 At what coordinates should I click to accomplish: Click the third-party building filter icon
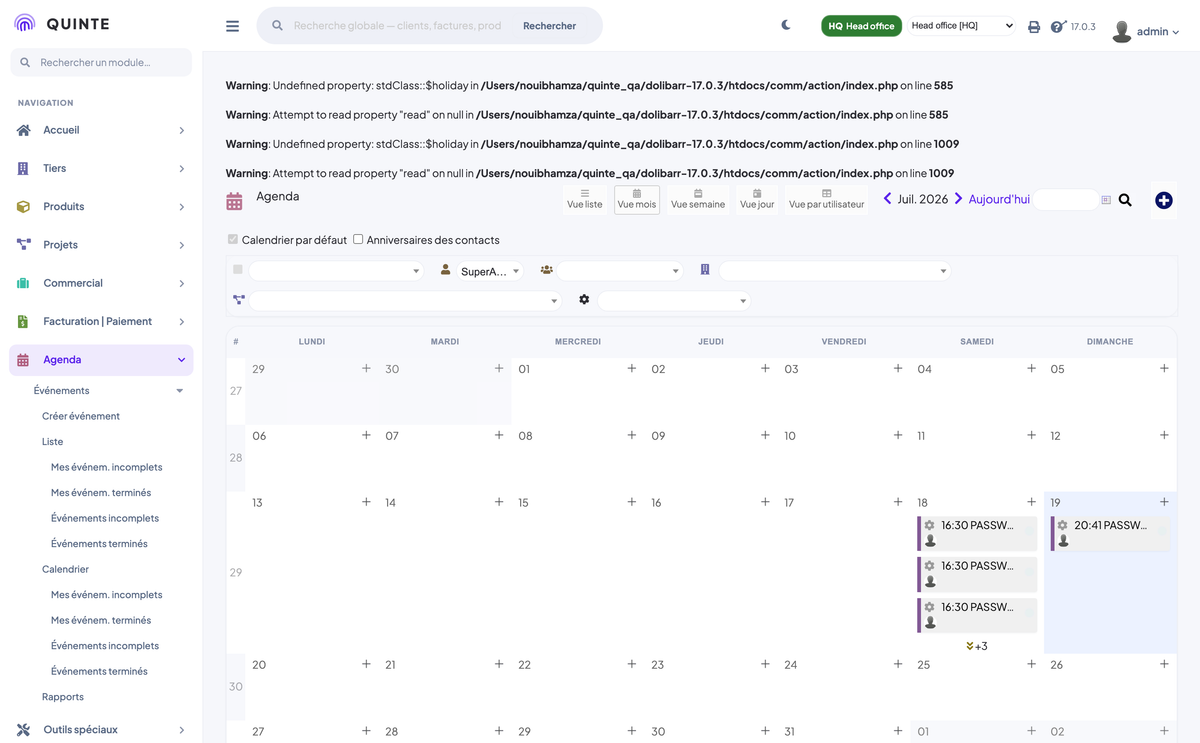[x=705, y=270]
